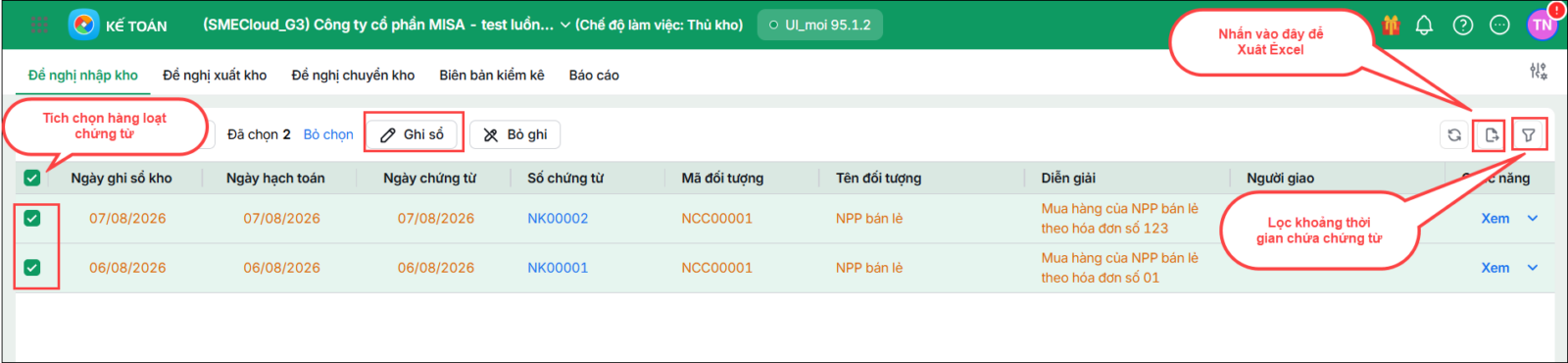Click NPP bán lẻ in NK00001 row
Image resolution: width=1568 pixels, height=363 pixels.
coord(869,268)
